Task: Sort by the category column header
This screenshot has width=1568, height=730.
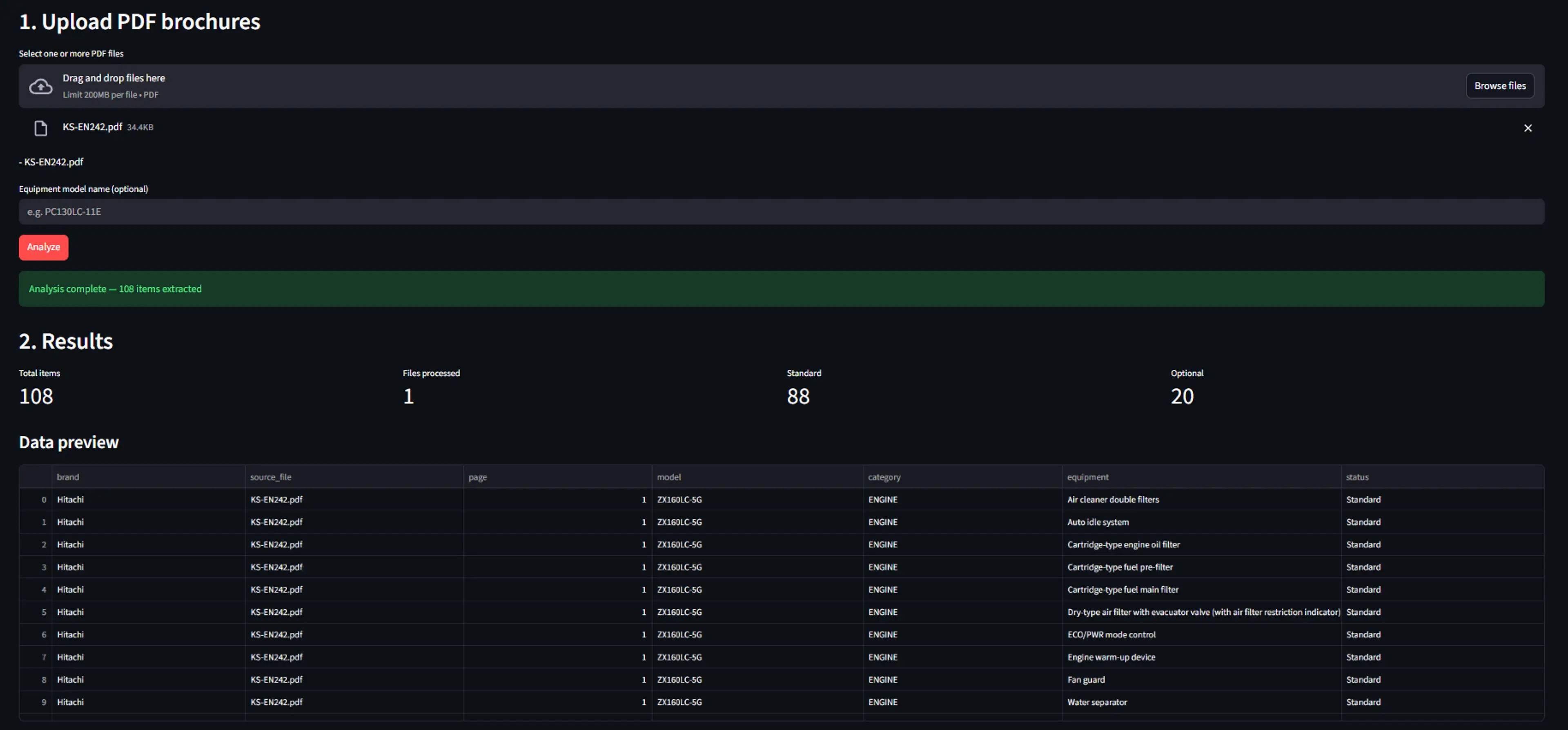Action: pyautogui.click(x=962, y=477)
